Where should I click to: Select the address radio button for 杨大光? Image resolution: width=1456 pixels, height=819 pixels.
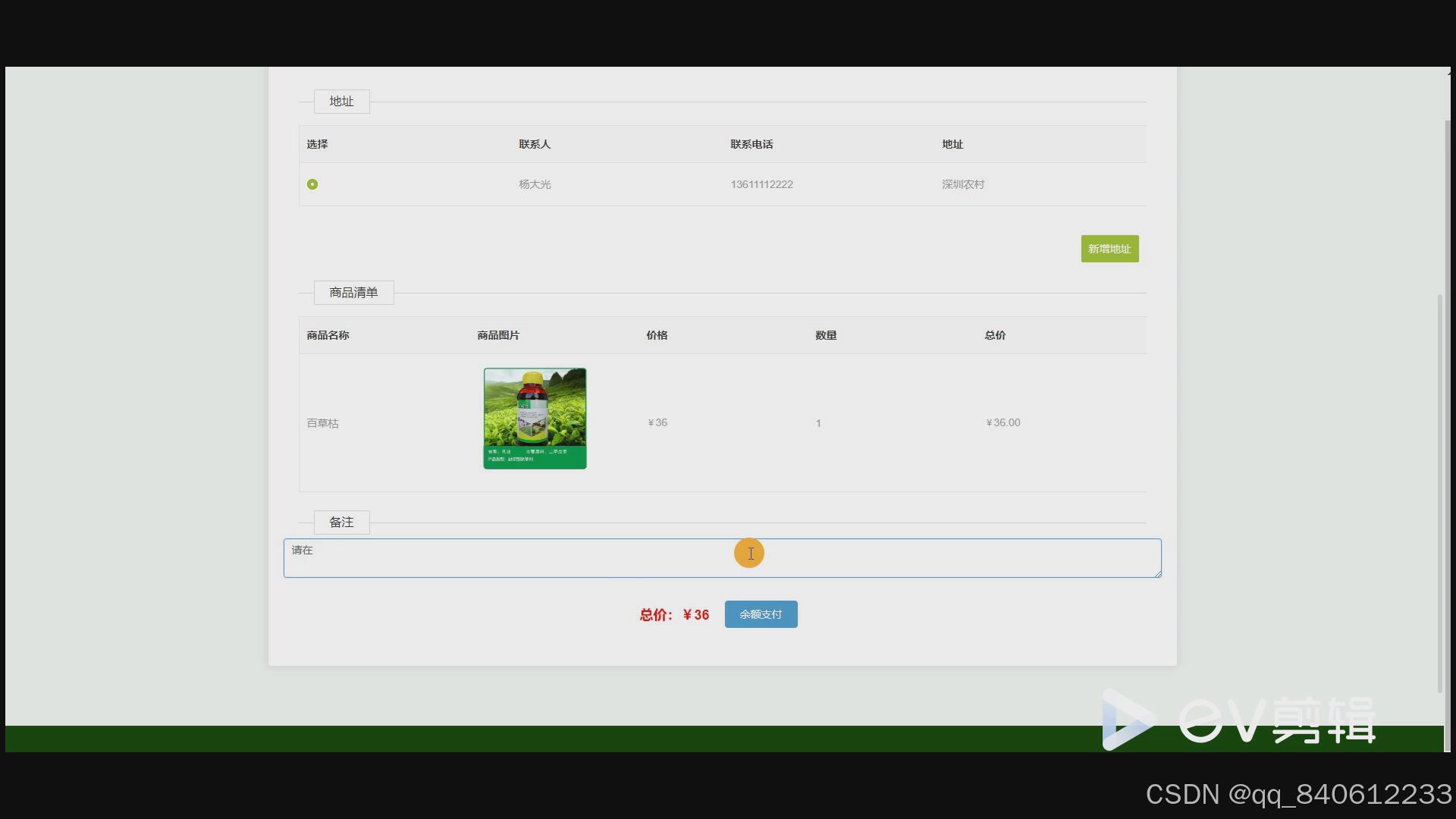(312, 184)
